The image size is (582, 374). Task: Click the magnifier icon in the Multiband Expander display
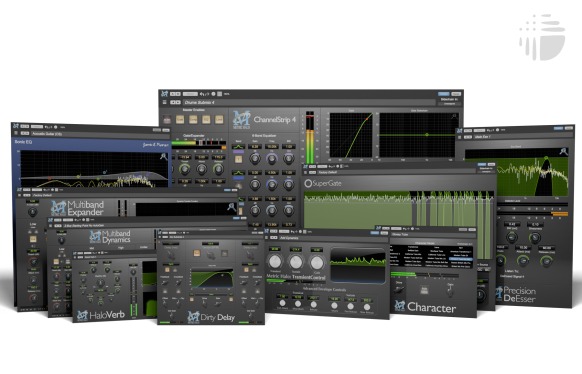coord(231,207)
